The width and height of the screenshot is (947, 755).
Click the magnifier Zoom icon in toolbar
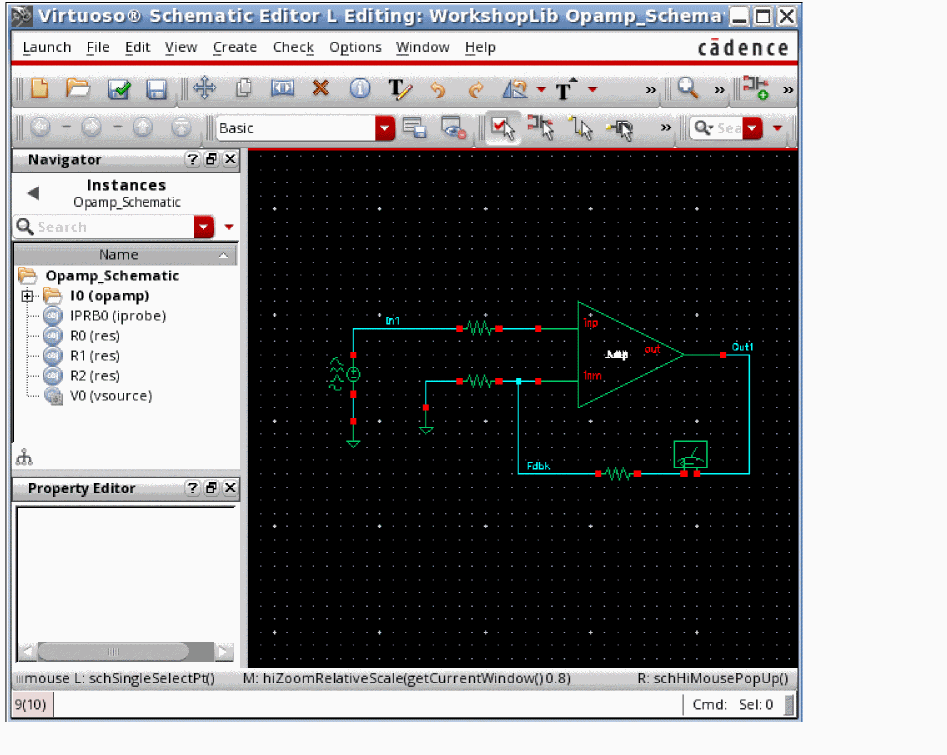point(687,89)
